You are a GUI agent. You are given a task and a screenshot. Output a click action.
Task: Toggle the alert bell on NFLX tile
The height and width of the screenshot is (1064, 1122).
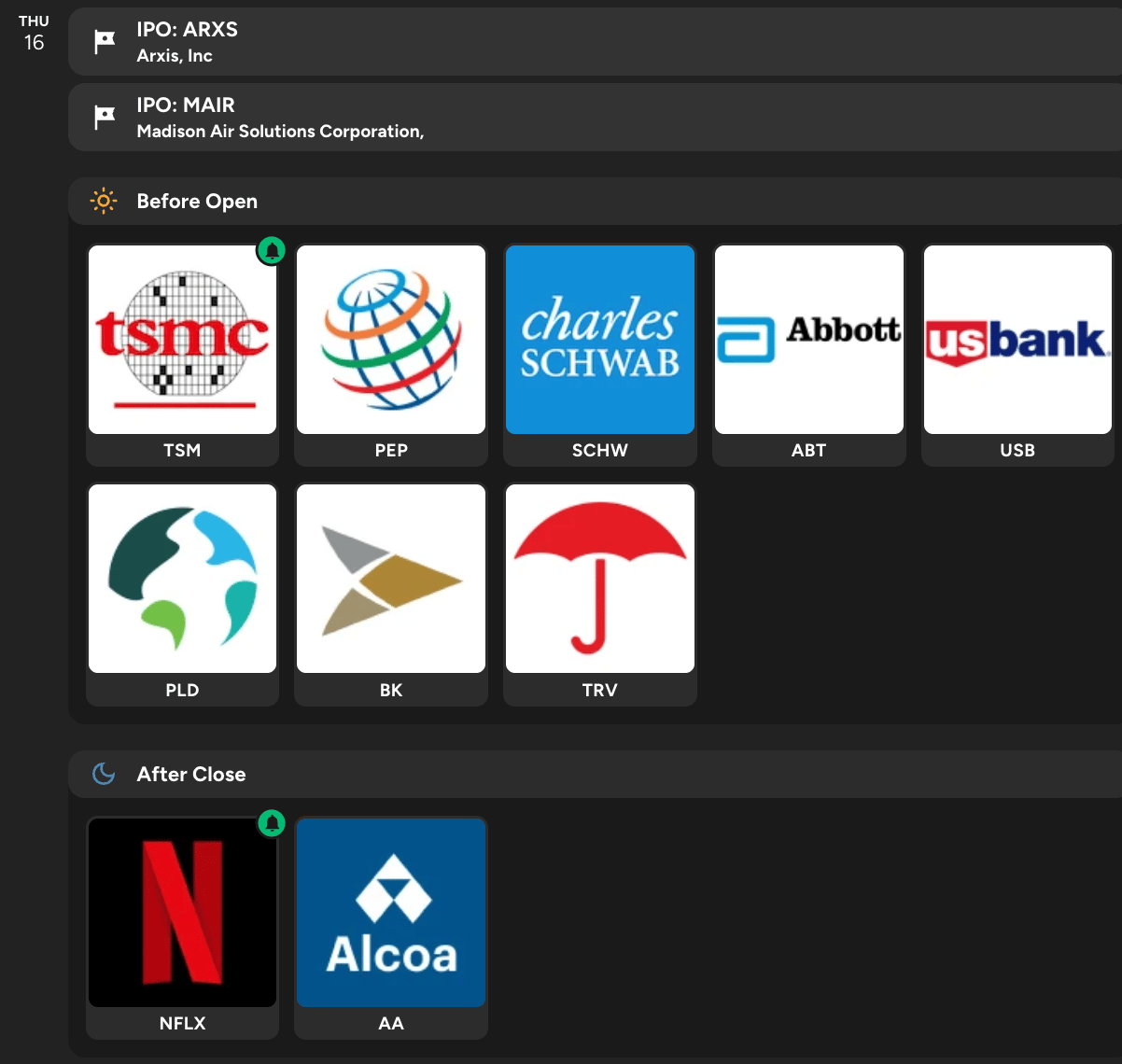[x=272, y=823]
